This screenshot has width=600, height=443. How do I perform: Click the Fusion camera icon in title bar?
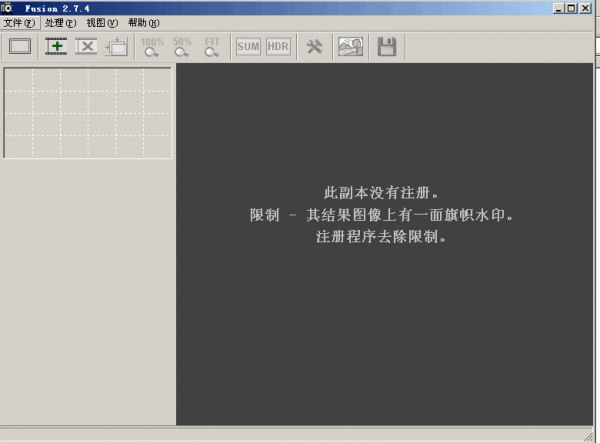point(7,8)
